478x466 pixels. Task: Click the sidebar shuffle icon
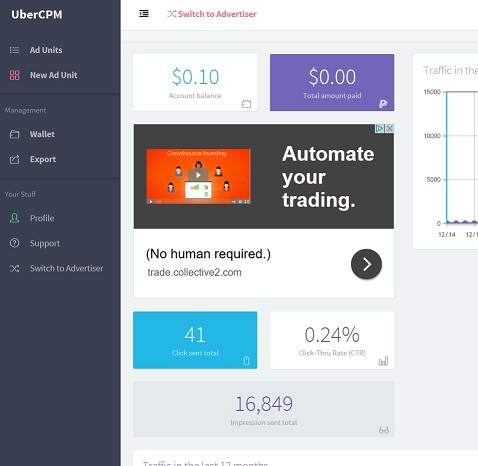(x=14, y=268)
